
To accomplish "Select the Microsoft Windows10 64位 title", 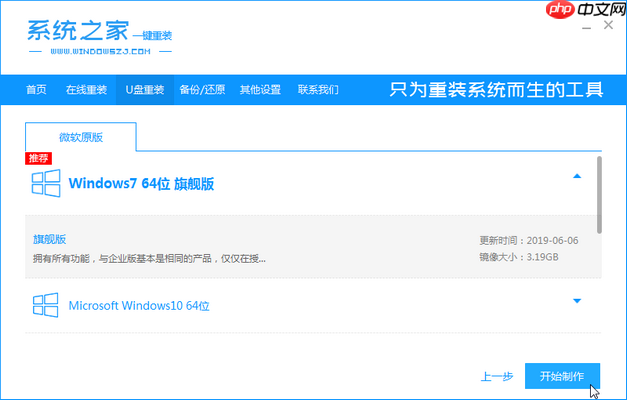I will pos(139,306).
